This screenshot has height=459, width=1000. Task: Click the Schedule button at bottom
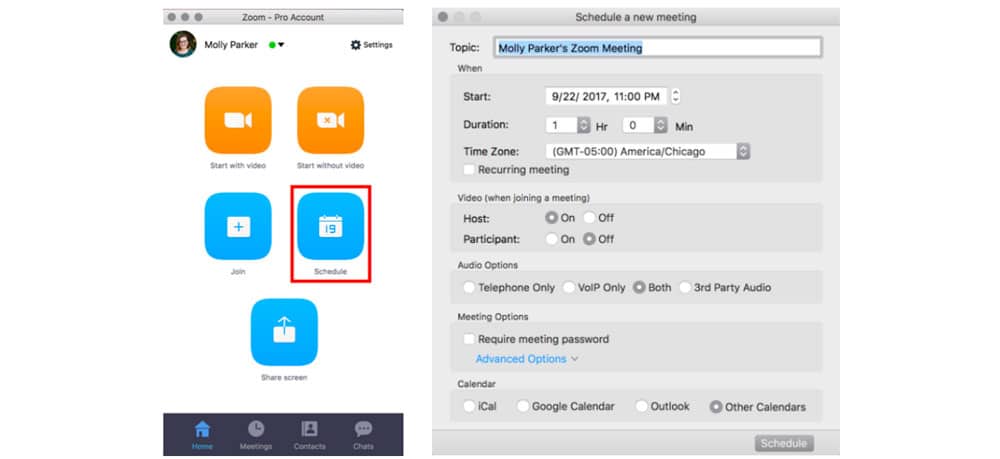[x=784, y=444]
